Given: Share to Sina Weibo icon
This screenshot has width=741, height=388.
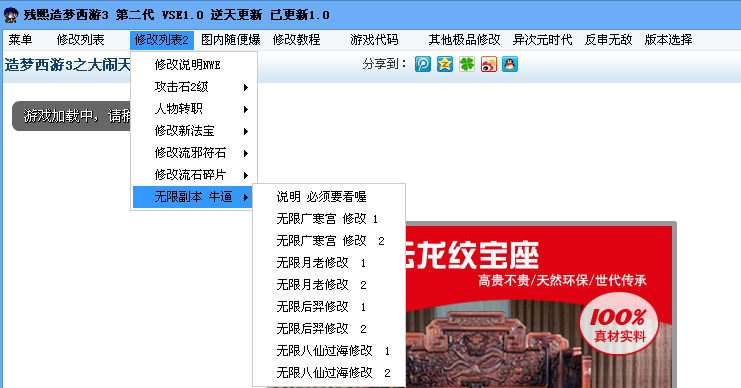Looking at the screenshot, I should (489, 64).
